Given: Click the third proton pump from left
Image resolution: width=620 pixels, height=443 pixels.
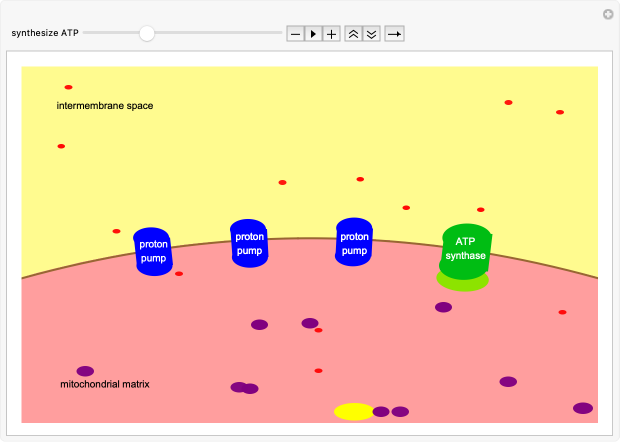Looking at the screenshot, I should (x=354, y=242).
